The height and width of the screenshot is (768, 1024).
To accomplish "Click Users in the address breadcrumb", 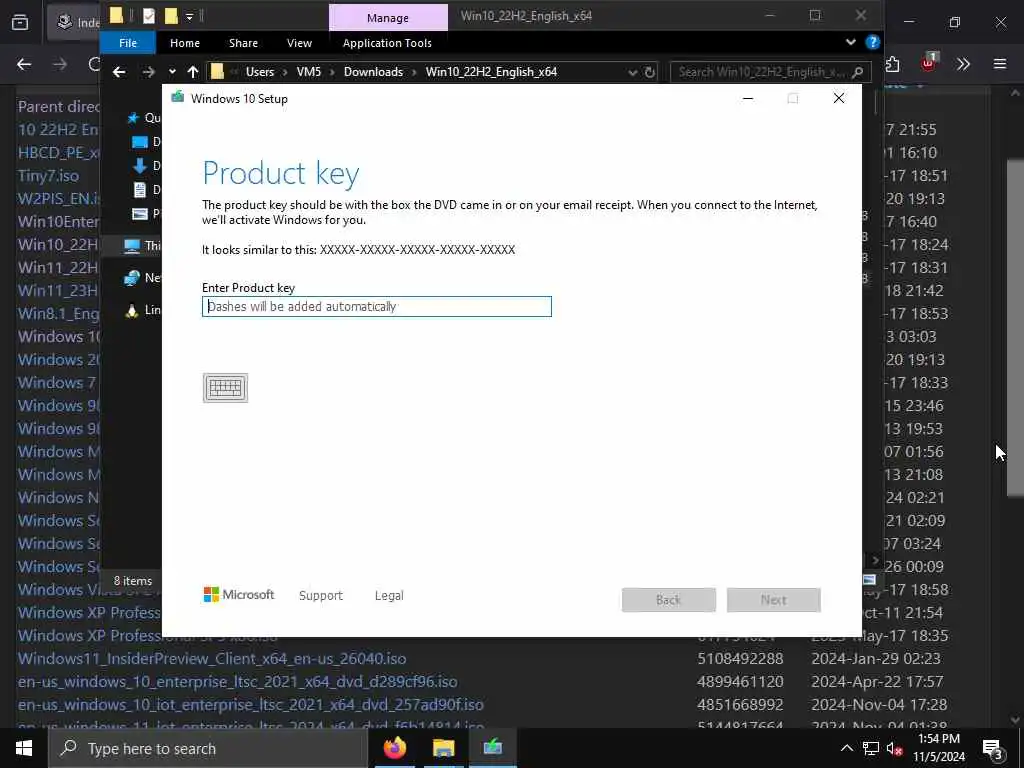I will tap(260, 72).
